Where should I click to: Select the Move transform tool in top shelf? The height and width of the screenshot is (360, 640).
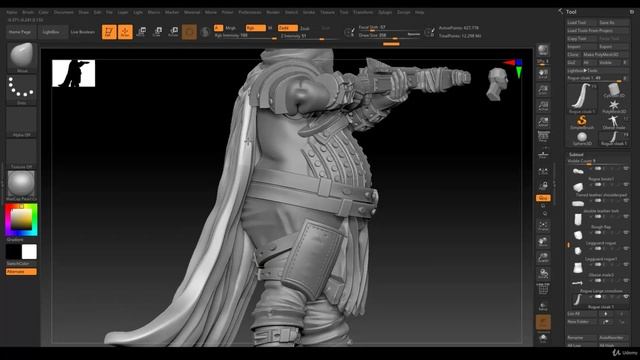pos(142,32)
